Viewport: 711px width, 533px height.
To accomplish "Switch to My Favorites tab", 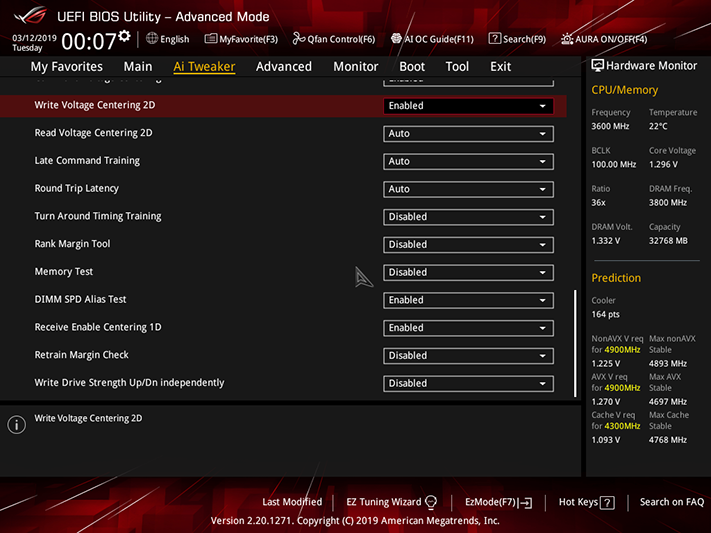I will coord(67,67).
